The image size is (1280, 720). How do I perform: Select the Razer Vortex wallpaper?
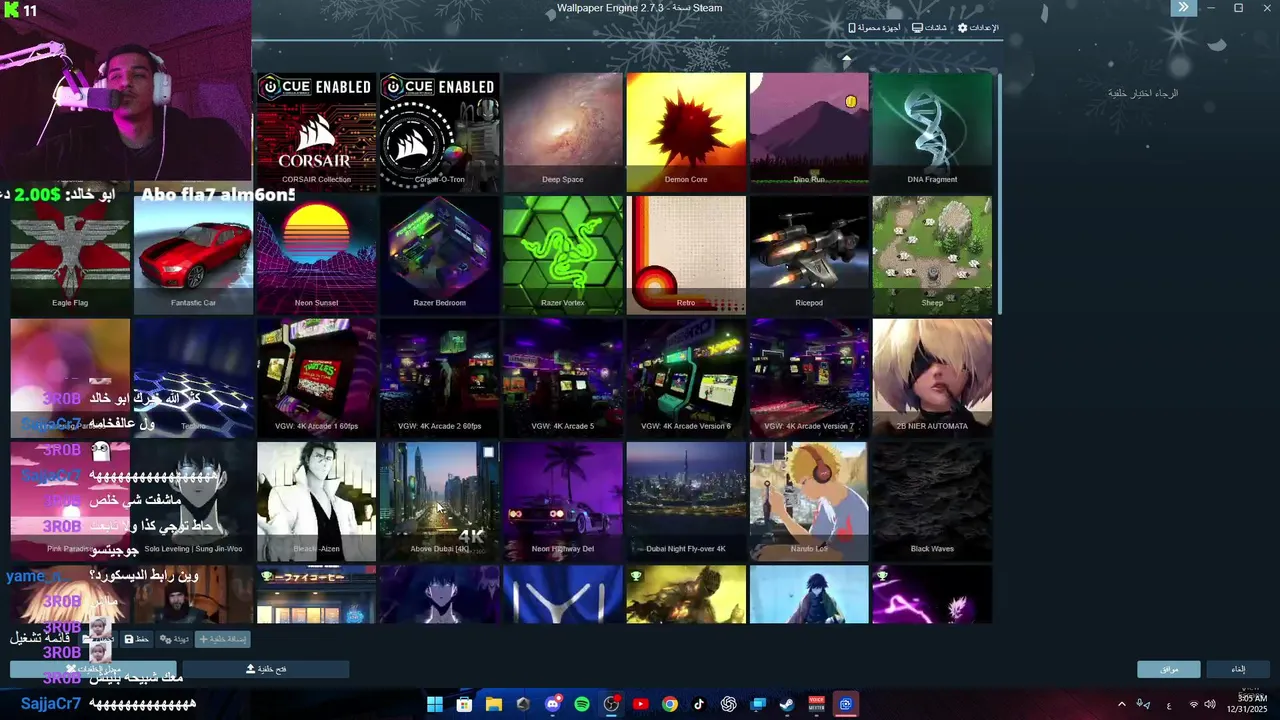(x=562, y=255)
